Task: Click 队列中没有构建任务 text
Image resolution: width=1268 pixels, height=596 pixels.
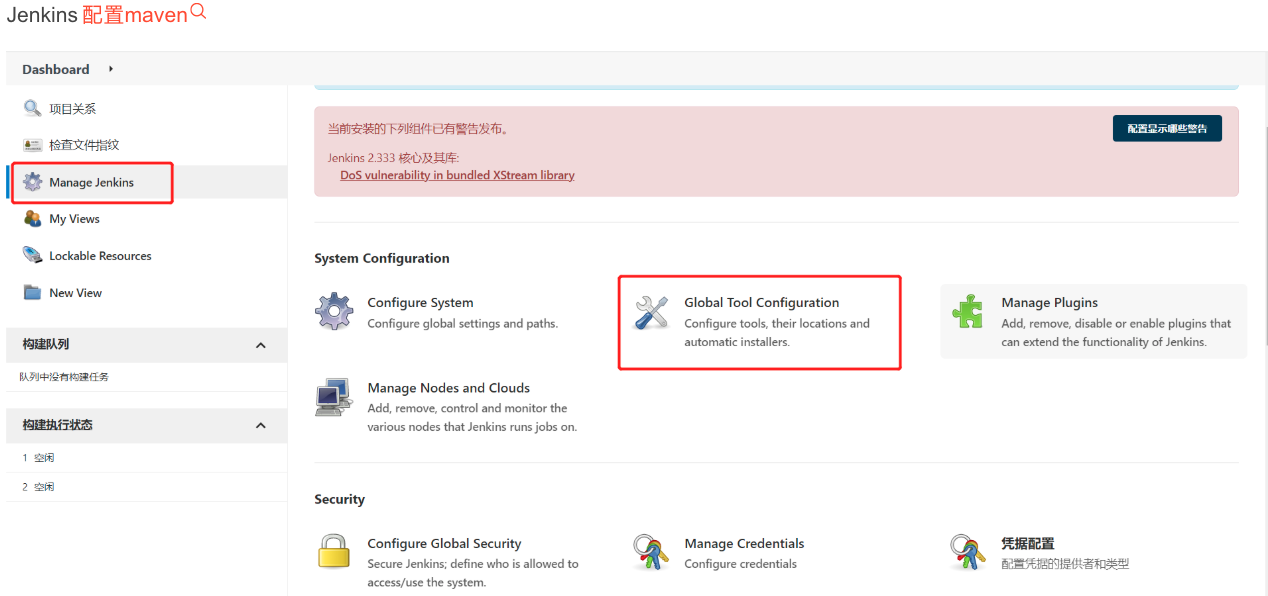Action: (x=64, y=377)
